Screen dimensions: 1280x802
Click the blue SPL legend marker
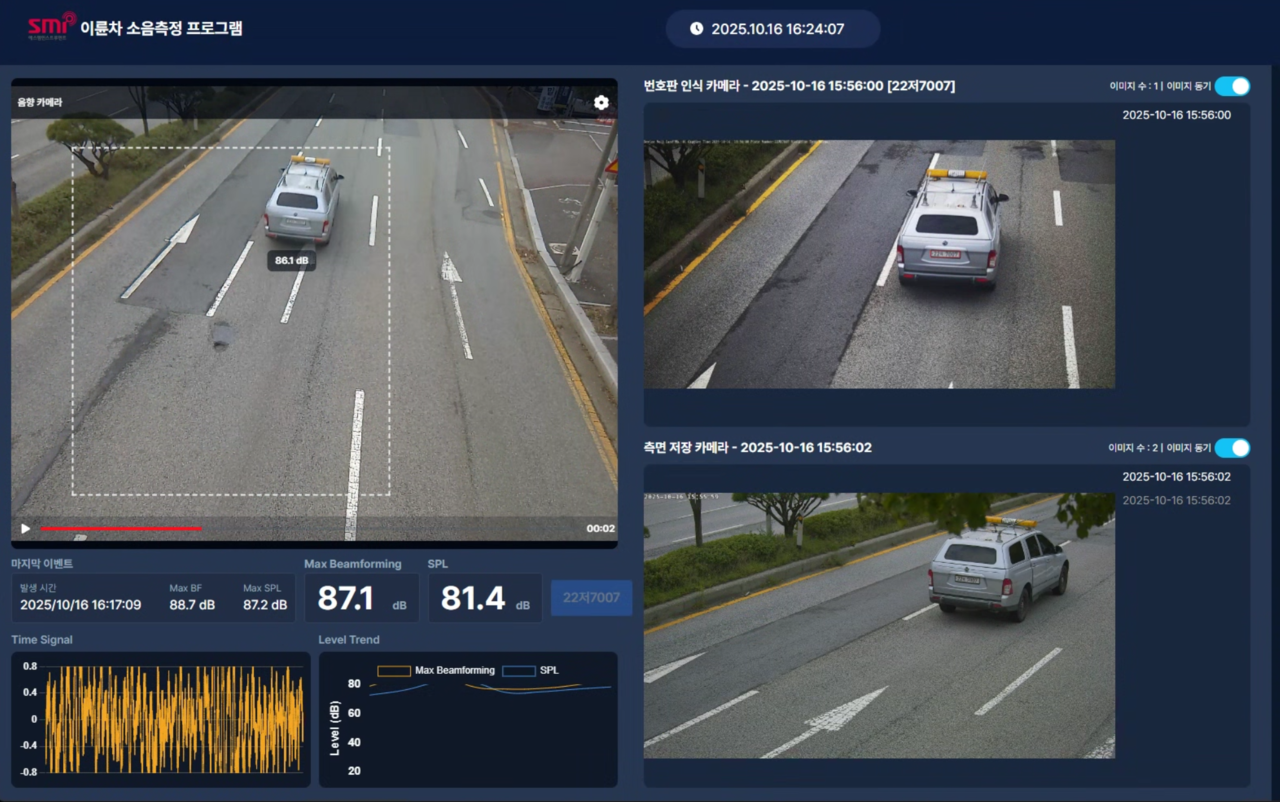pos(518,671)
